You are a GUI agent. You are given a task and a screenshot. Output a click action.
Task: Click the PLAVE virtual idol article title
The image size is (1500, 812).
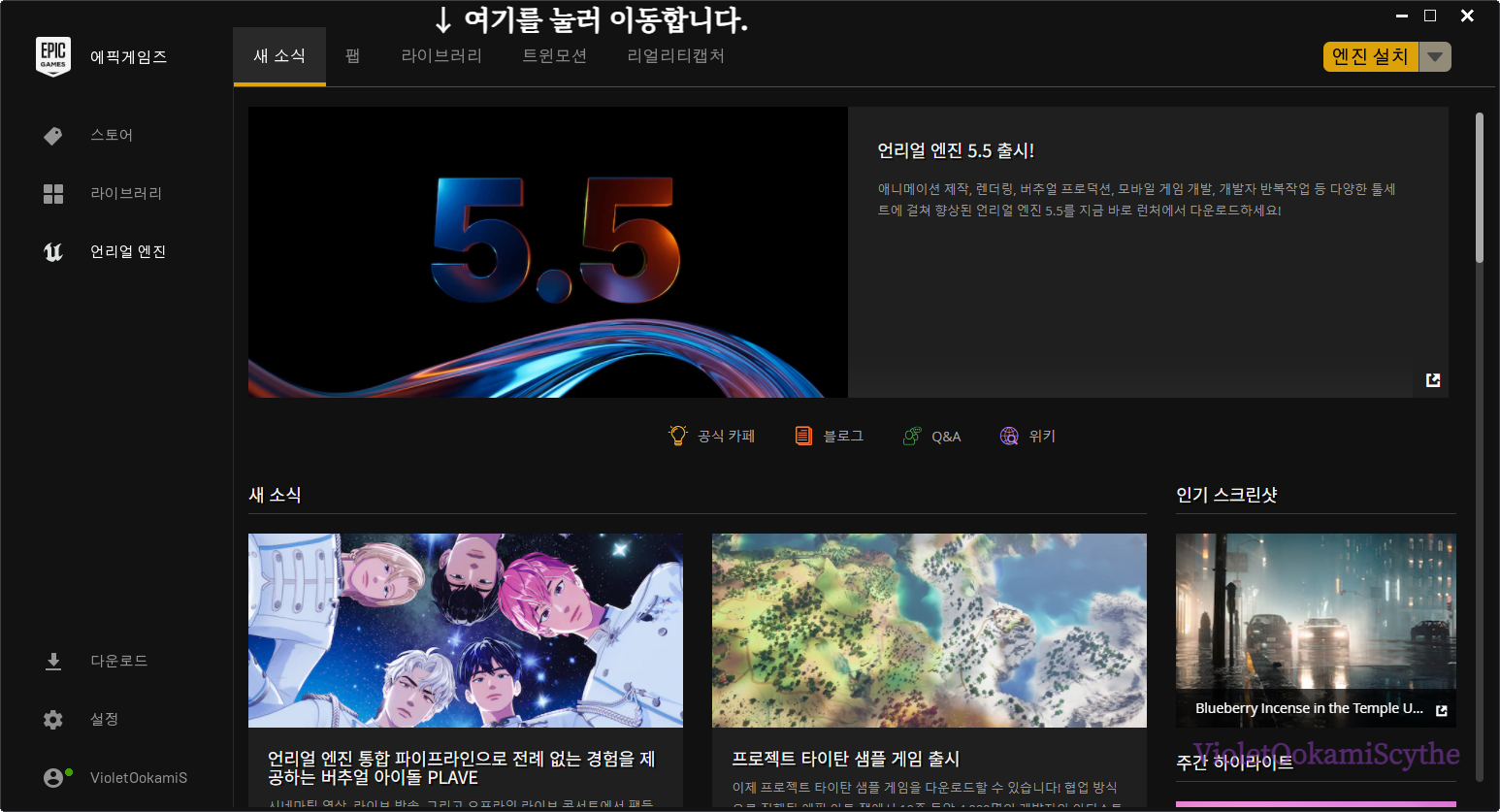(462, 768)
